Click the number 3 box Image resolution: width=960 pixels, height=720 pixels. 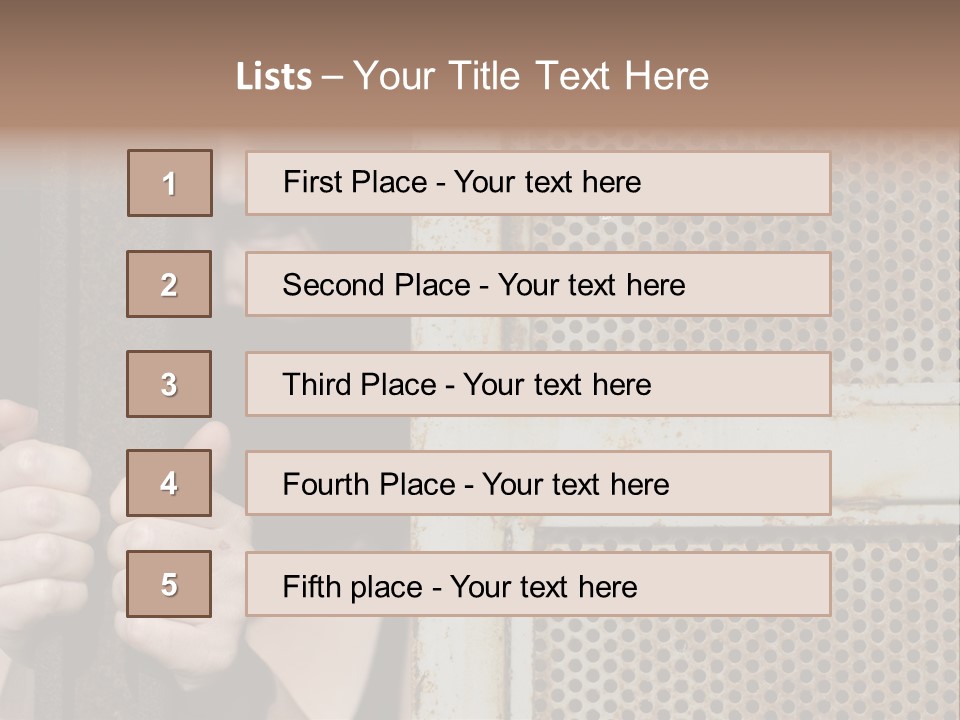(169, 384)
